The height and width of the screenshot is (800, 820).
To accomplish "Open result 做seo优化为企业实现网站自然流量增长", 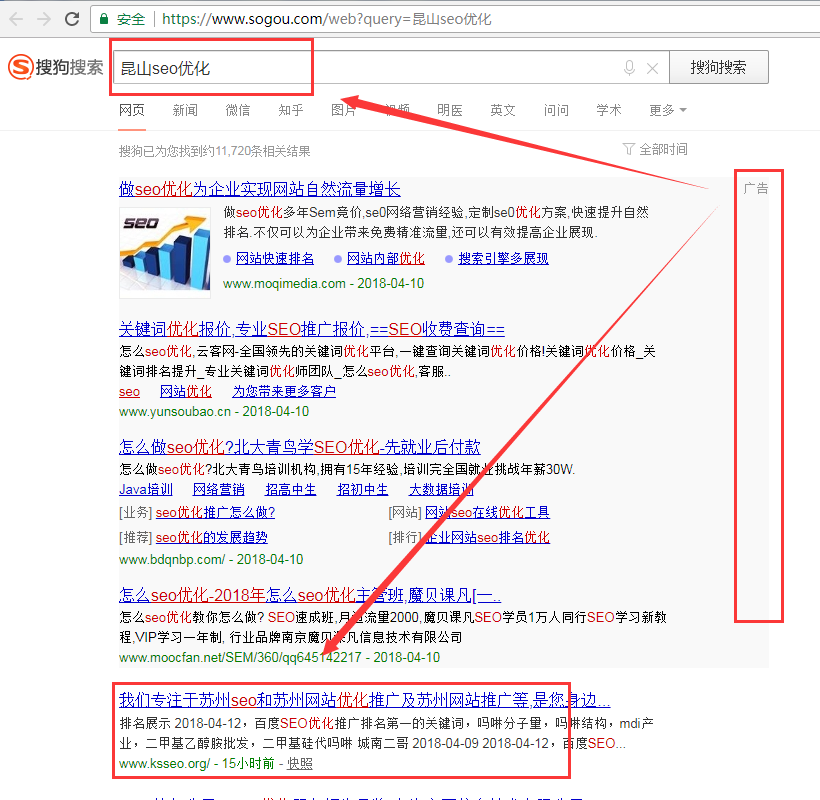I will pyautogui.click(x=260, y=189).
